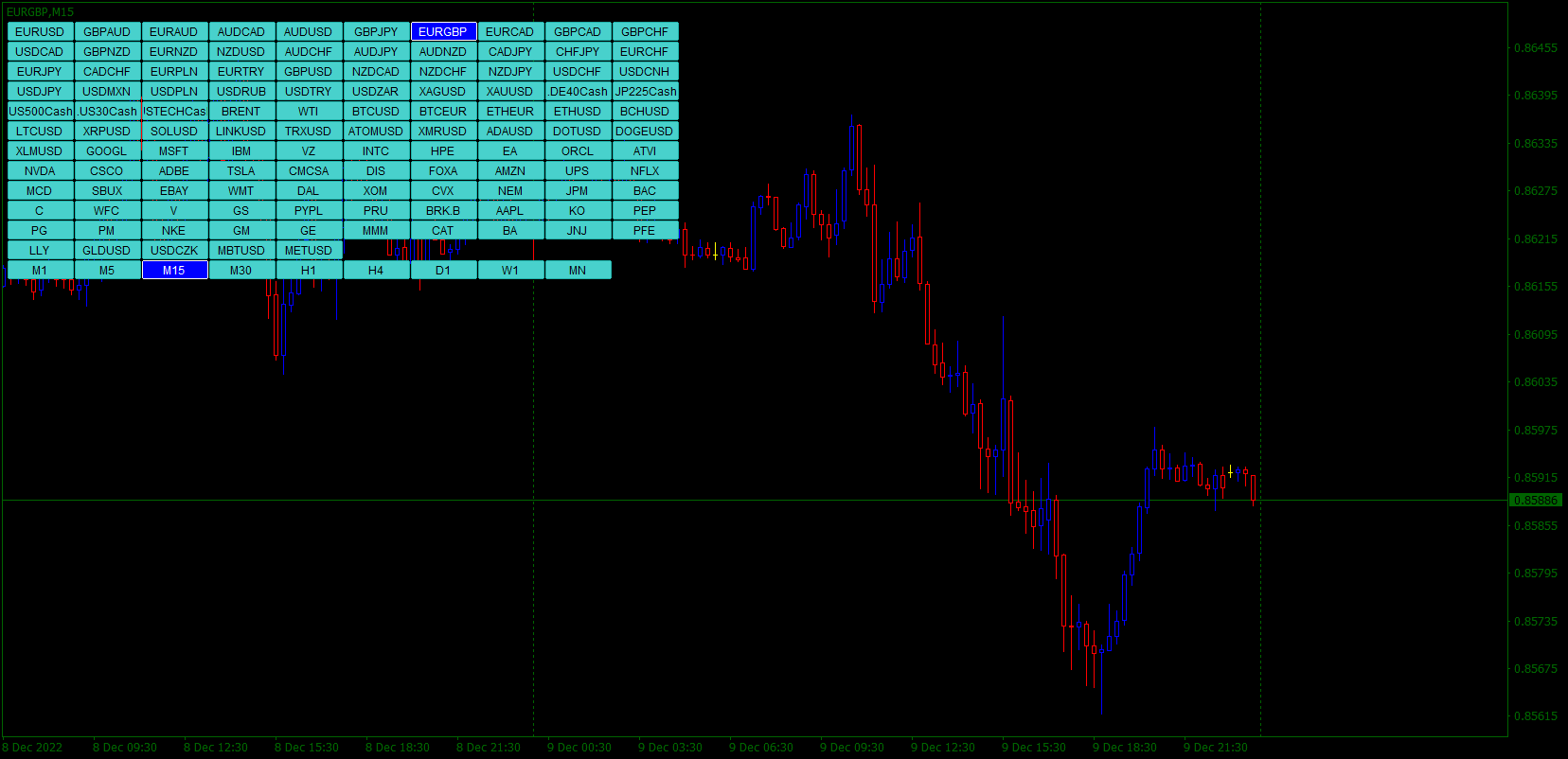The height and width of the screenshot is (759, 1568).
Task: Open the XAUUSD gold chart
Action: pos(510,92)
